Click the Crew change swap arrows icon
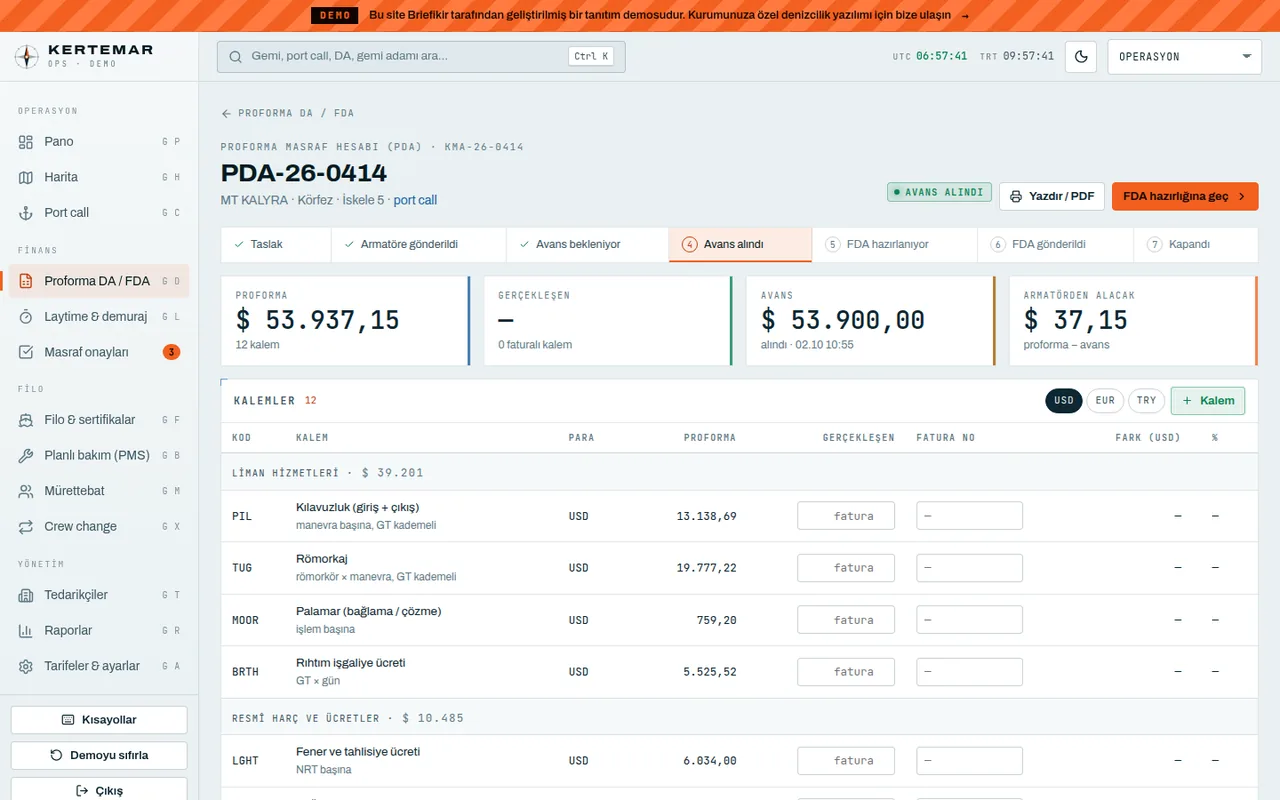This screenshot has width=1280, height=800. (26, 527)
